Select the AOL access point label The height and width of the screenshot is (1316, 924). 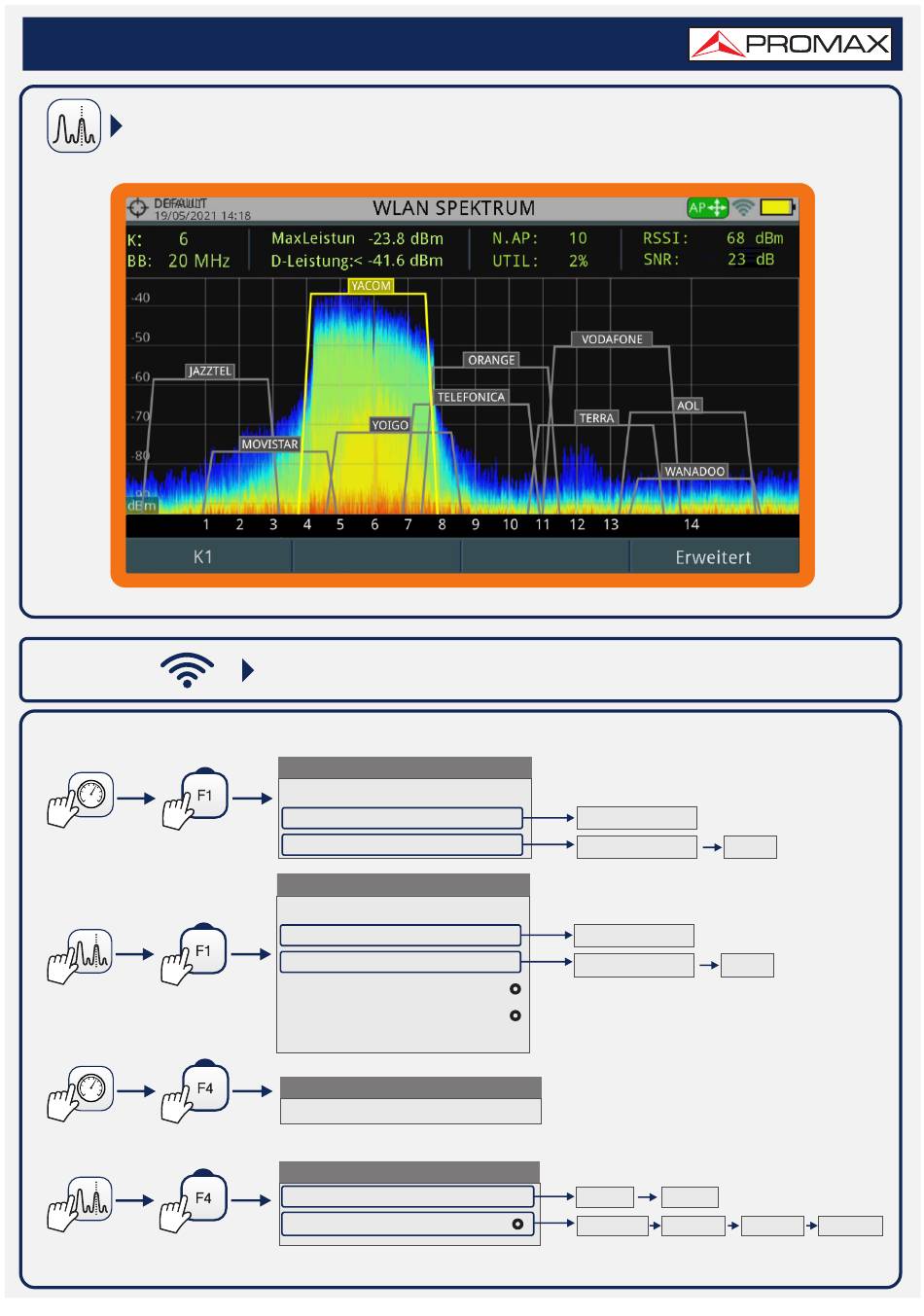point(688,406)
